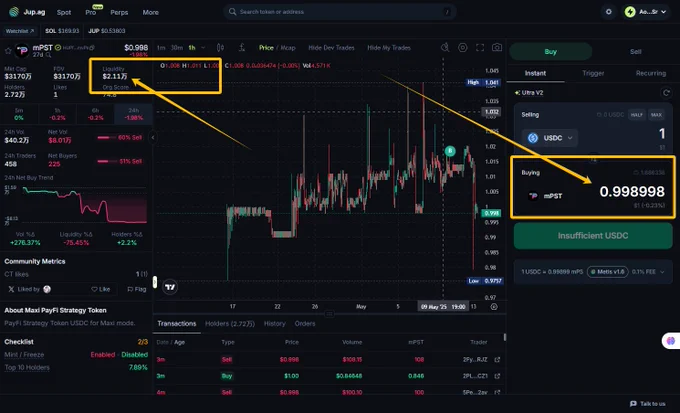The image size is (680, 413).
Task: Refresh the Ultra V2 quote
Action: [x=666, y=92]
